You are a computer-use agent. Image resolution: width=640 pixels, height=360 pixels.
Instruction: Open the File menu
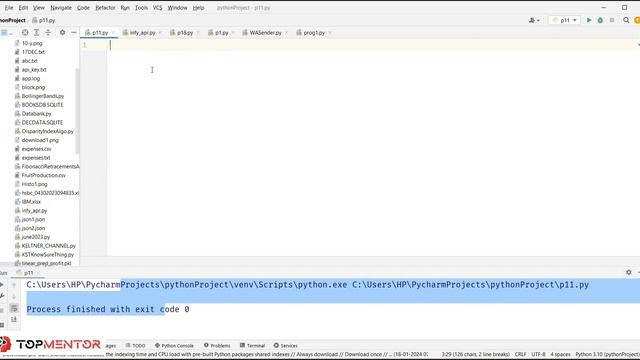point(9,8)
